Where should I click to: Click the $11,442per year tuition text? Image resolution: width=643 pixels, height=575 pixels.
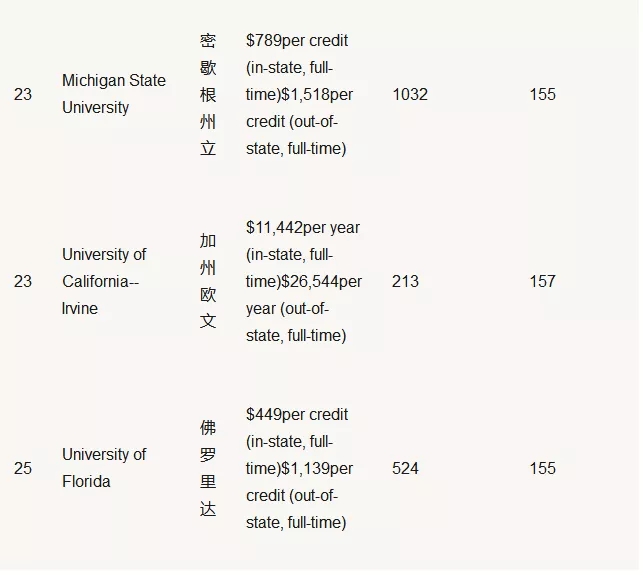tap(303, 227)
